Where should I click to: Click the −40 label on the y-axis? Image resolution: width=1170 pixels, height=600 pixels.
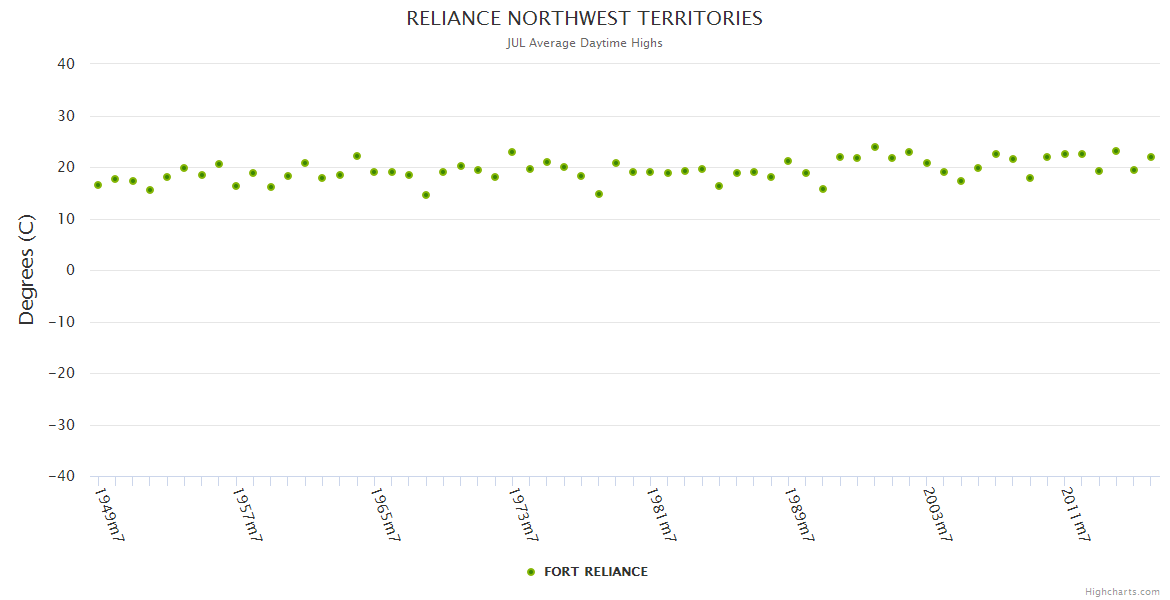click(x=62, y=477)
